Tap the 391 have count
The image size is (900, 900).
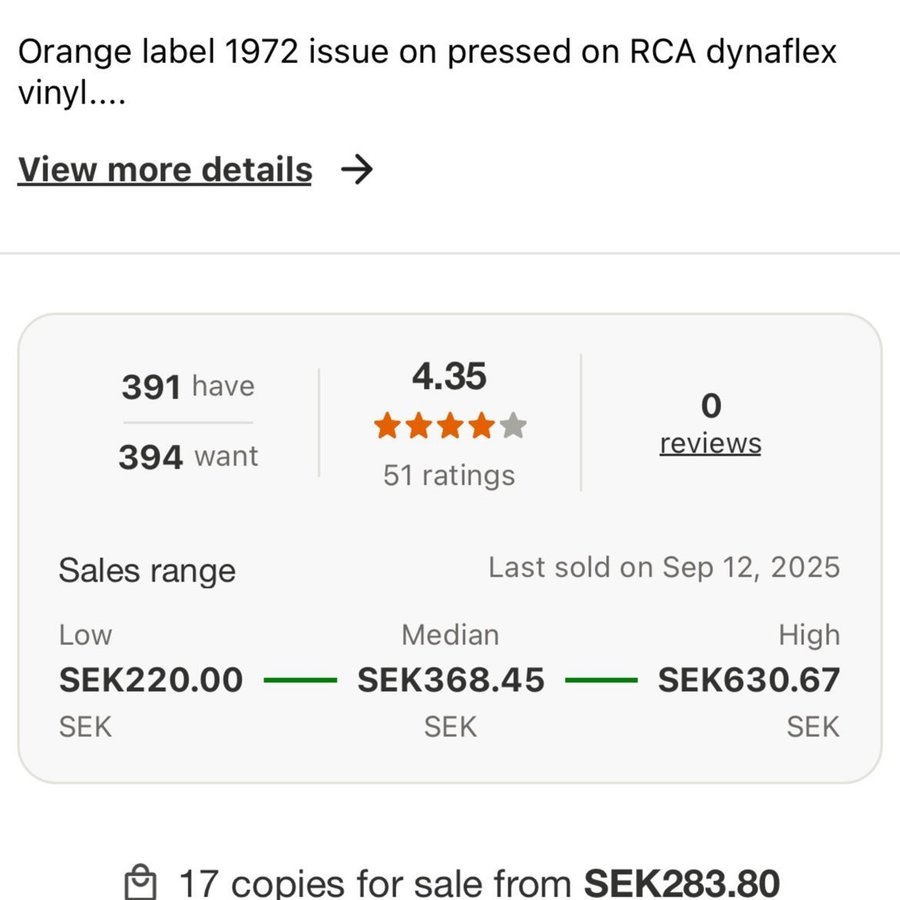coord(188,387)
